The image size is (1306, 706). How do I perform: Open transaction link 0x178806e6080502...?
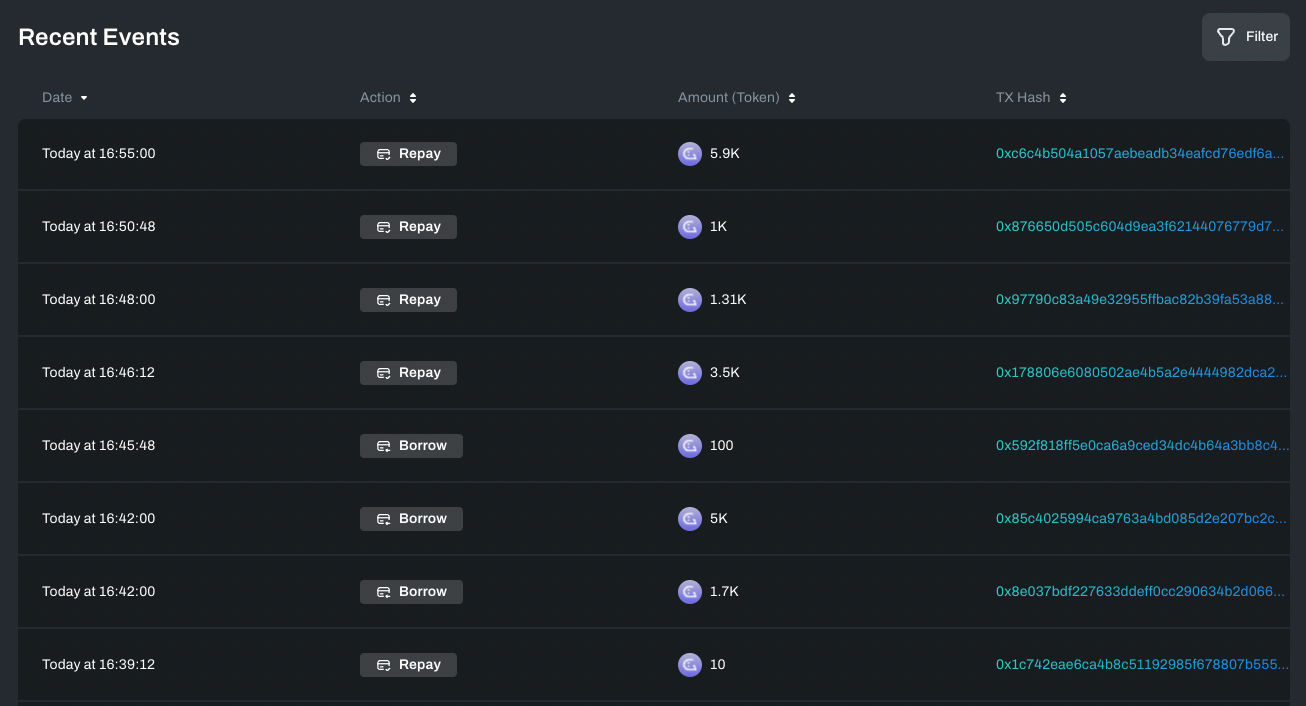(1141, 373)
